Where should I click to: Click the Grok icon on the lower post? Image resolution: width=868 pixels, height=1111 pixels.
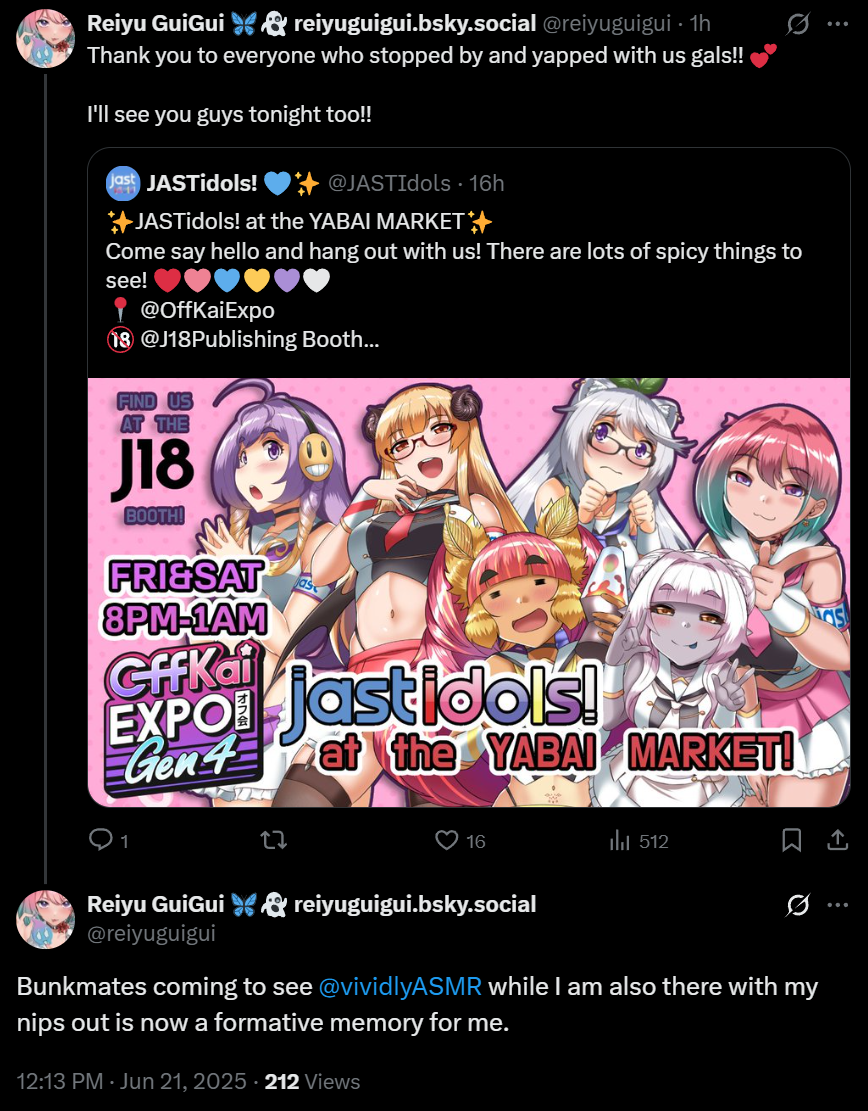[x=798, y=905]
